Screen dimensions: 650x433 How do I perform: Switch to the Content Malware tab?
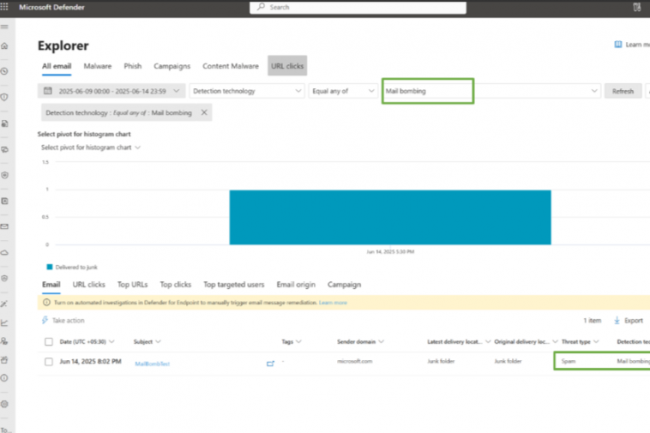pos(230,66)
